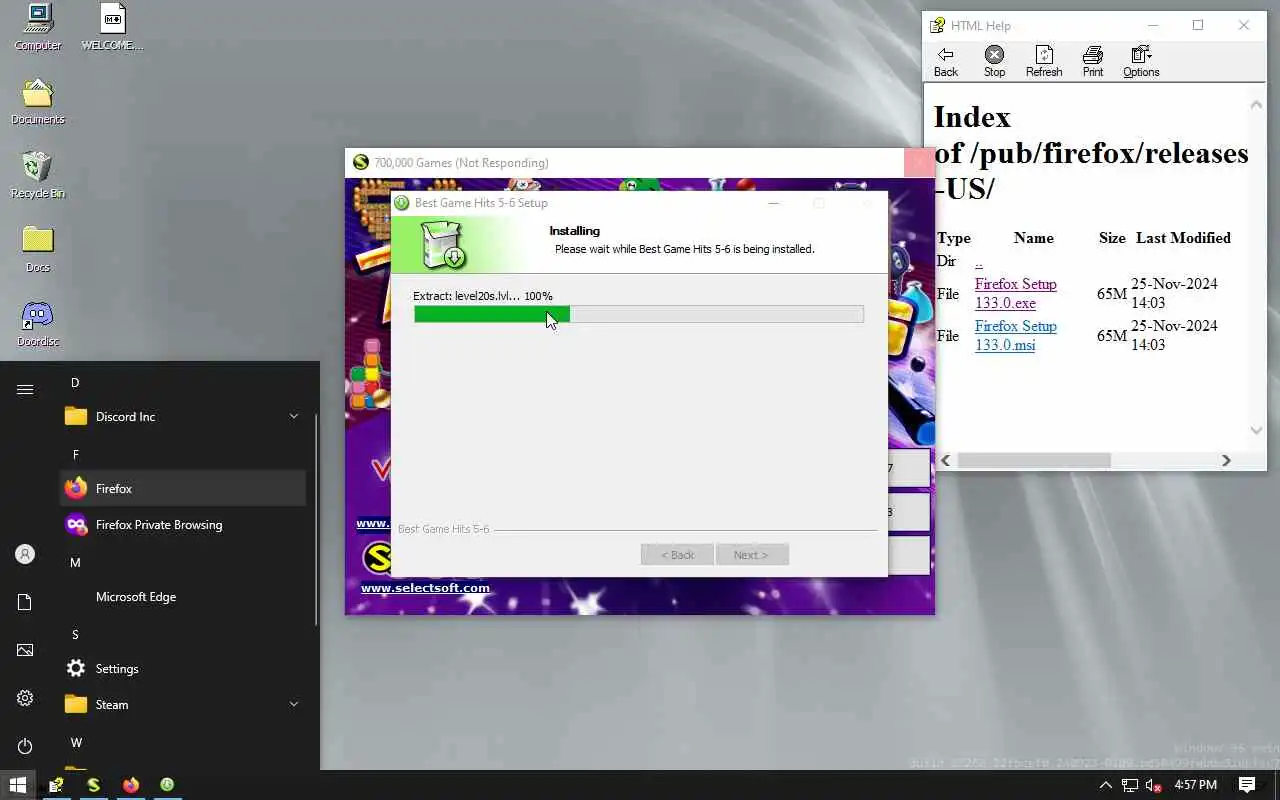Click the Windows Start button
This screenshot has height=800, width=1280.
point(17,785)
